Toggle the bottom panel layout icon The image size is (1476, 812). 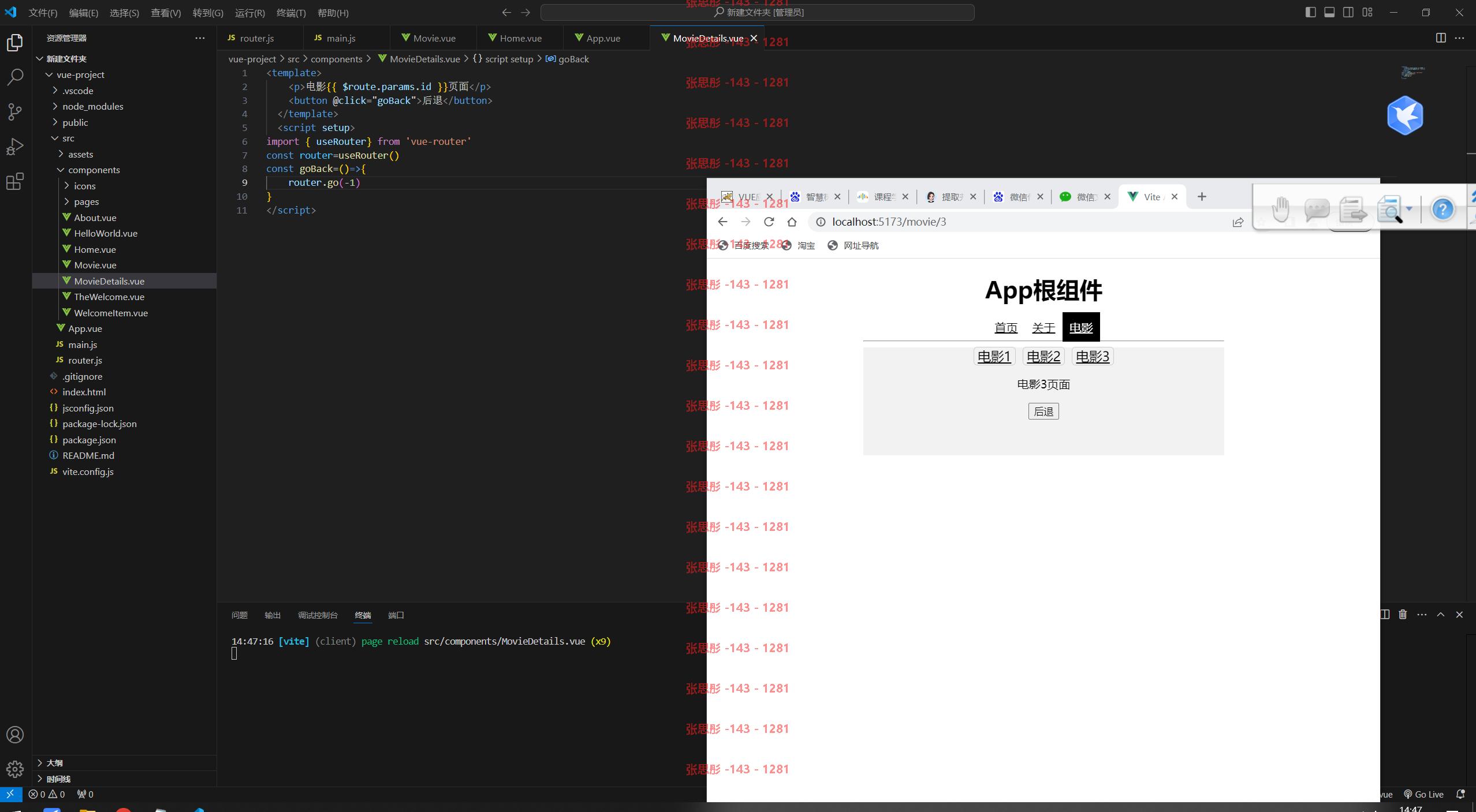click(x=1329, y=12)
